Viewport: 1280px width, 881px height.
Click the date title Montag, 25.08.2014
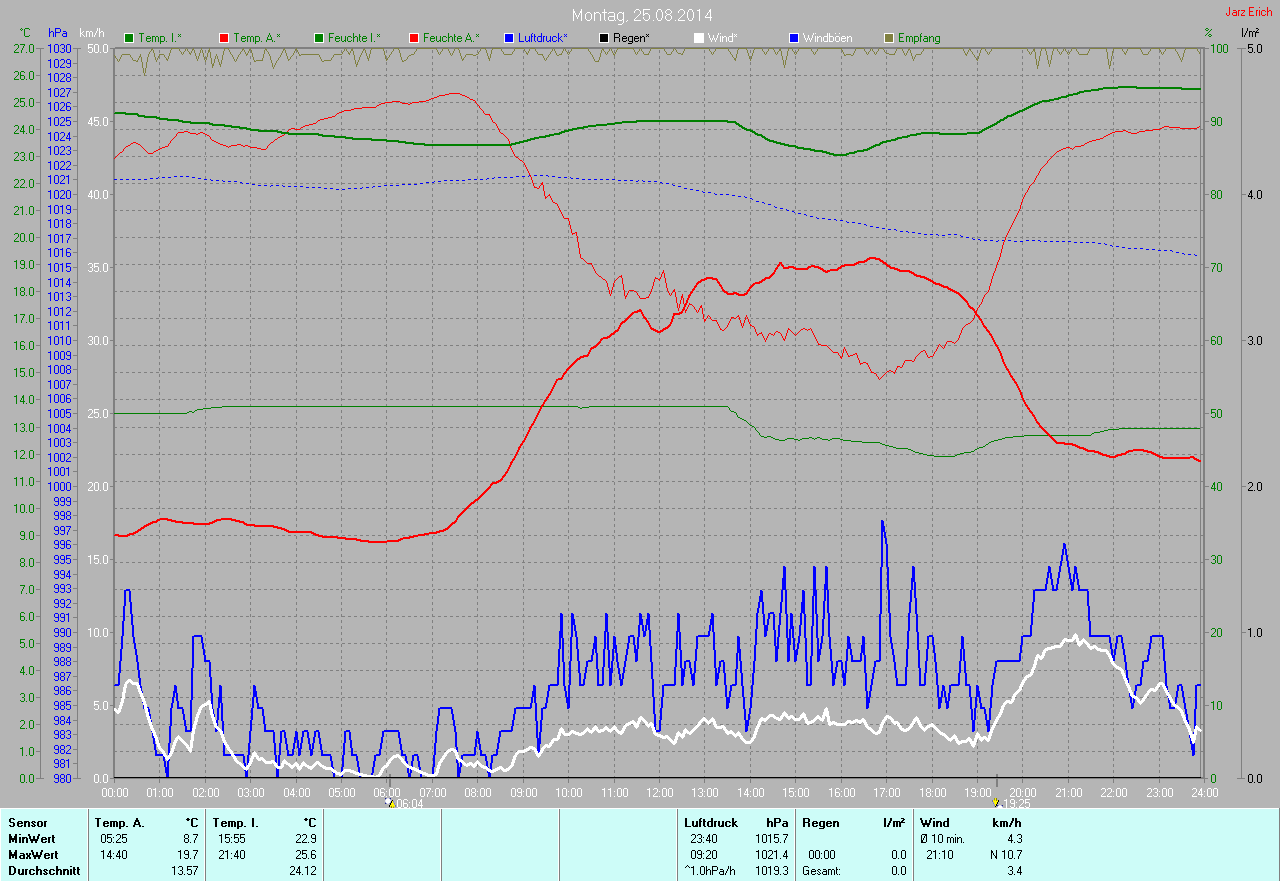(640, 16)
